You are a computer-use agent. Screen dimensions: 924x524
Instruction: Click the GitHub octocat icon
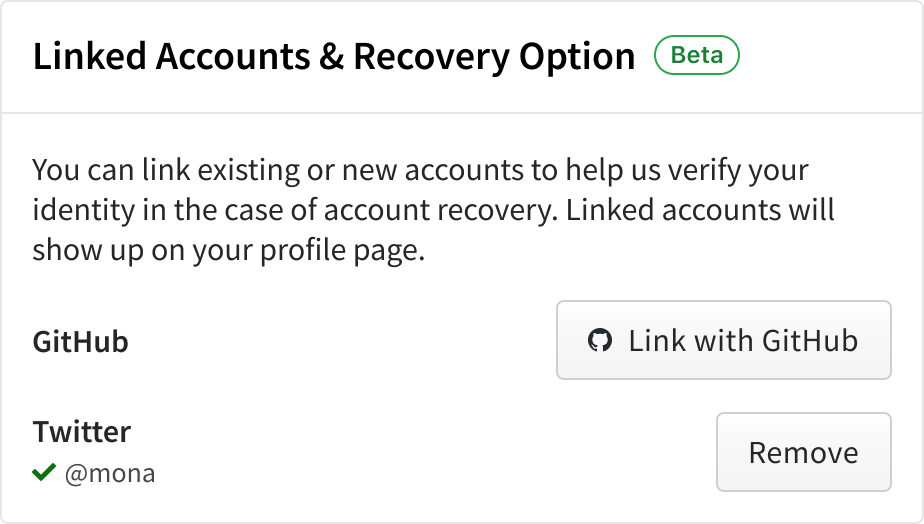click(599, 341)
